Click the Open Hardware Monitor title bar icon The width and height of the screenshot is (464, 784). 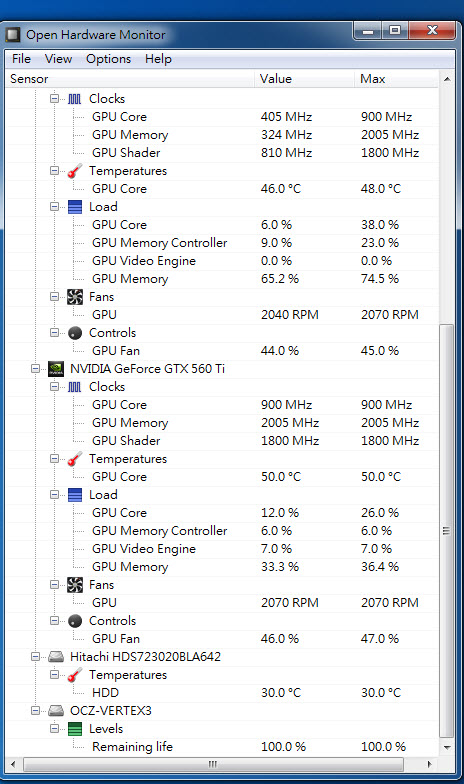(x=13, y=34)
